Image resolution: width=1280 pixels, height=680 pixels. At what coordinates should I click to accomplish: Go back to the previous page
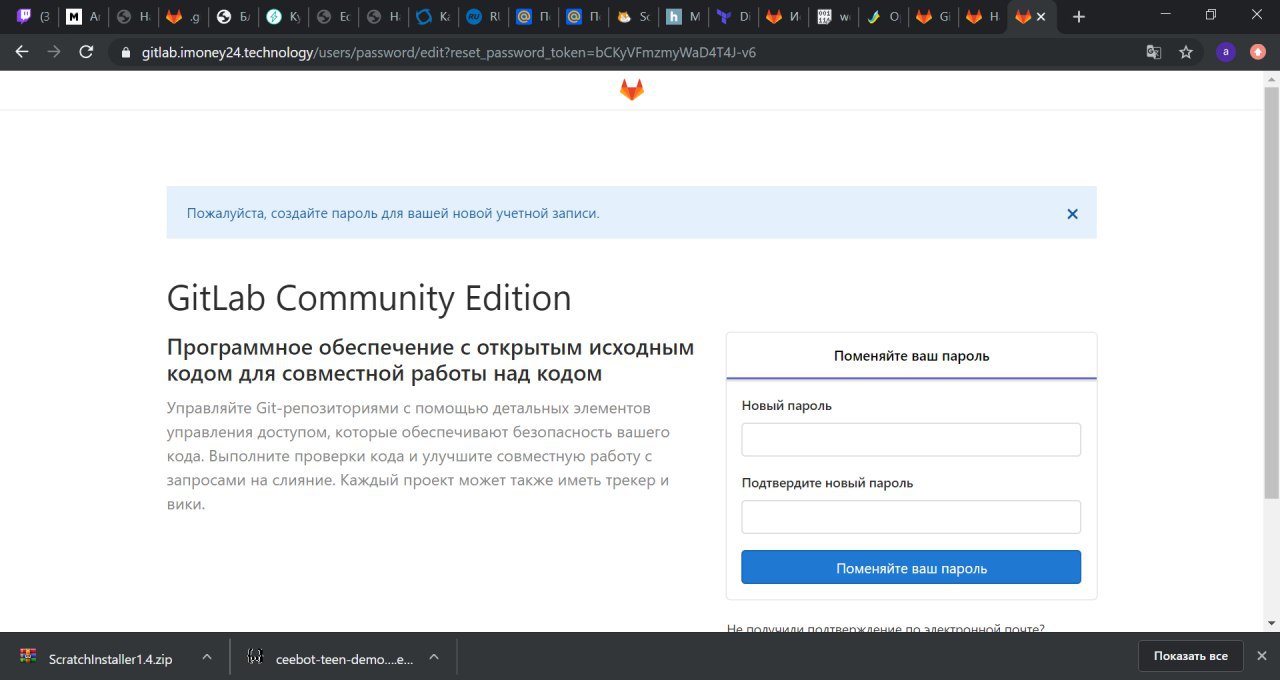pos(22,52)
